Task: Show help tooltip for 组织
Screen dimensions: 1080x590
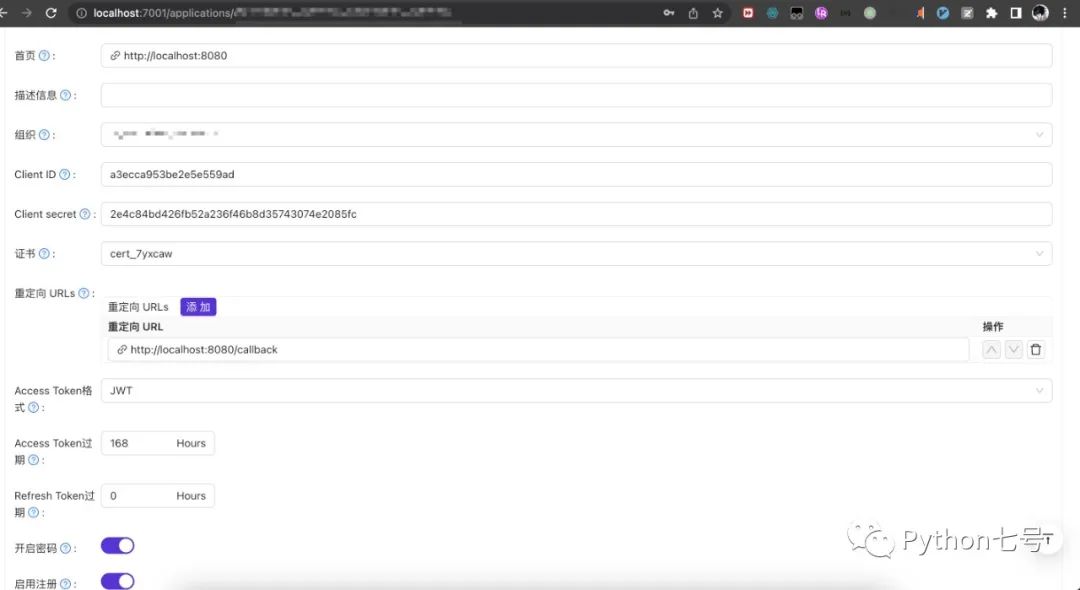Action: coord(44,135)
